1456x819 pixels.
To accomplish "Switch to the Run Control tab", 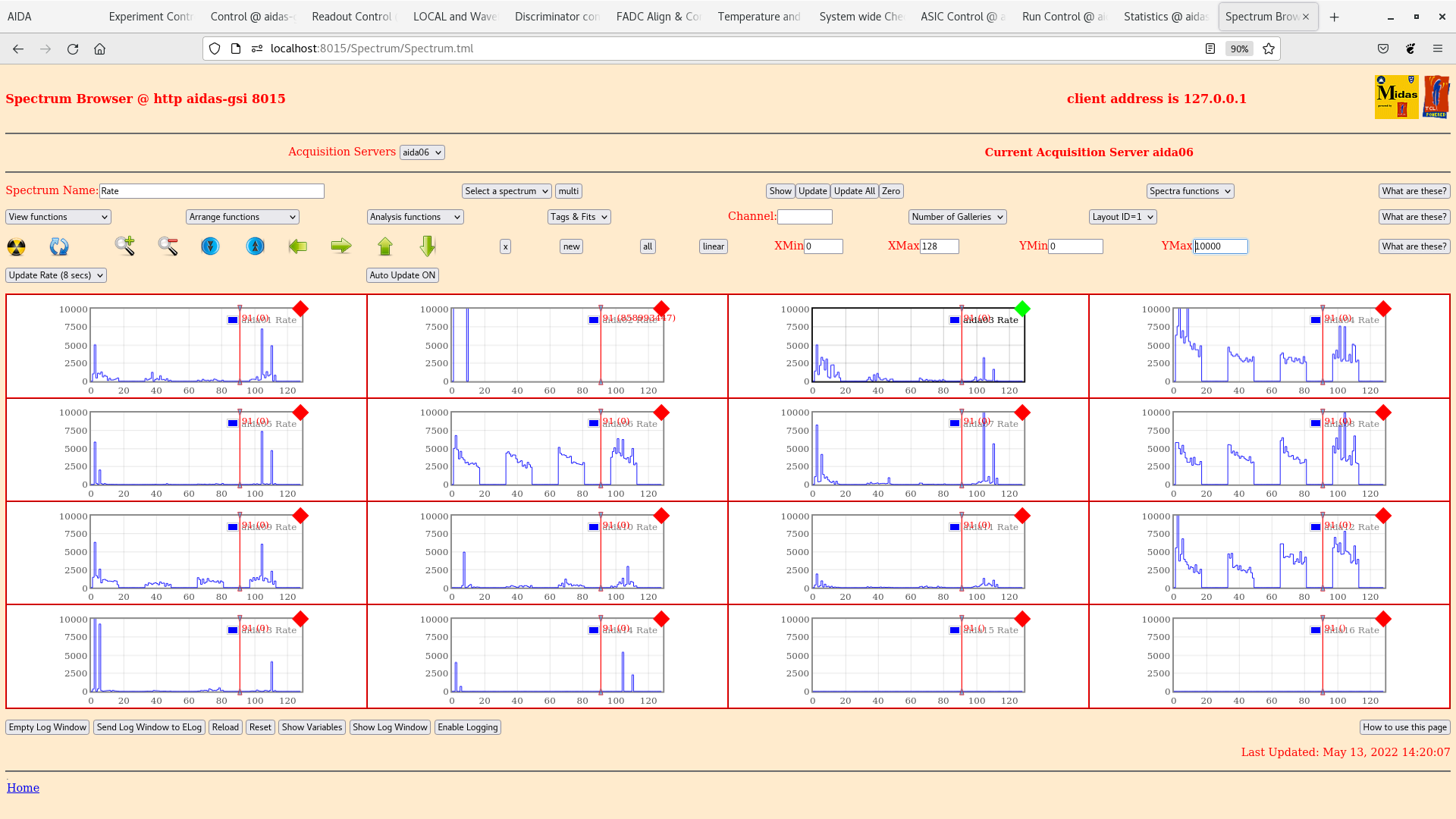I will point(1063,17).
